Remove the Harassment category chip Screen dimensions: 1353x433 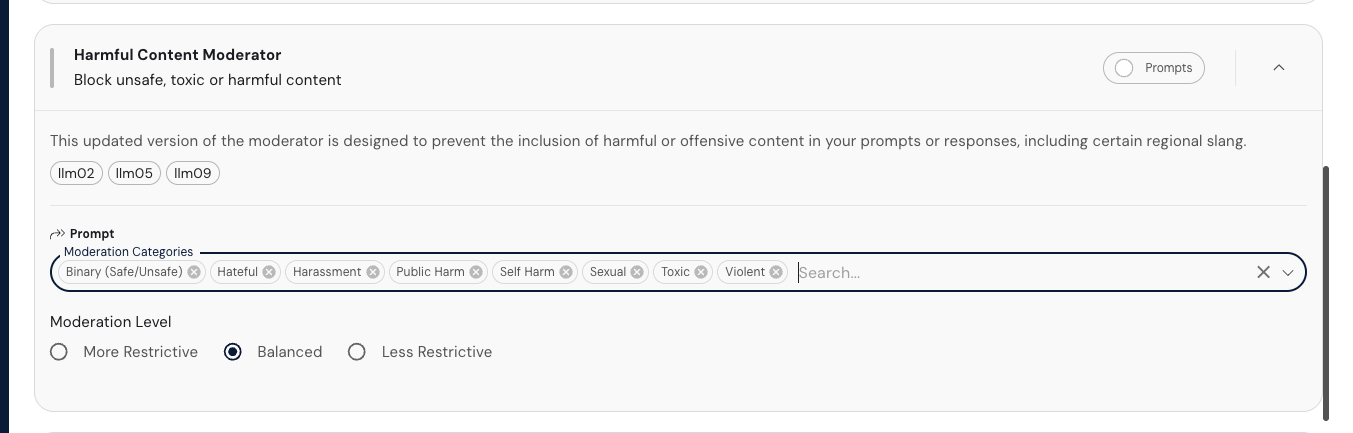(373, 272)
